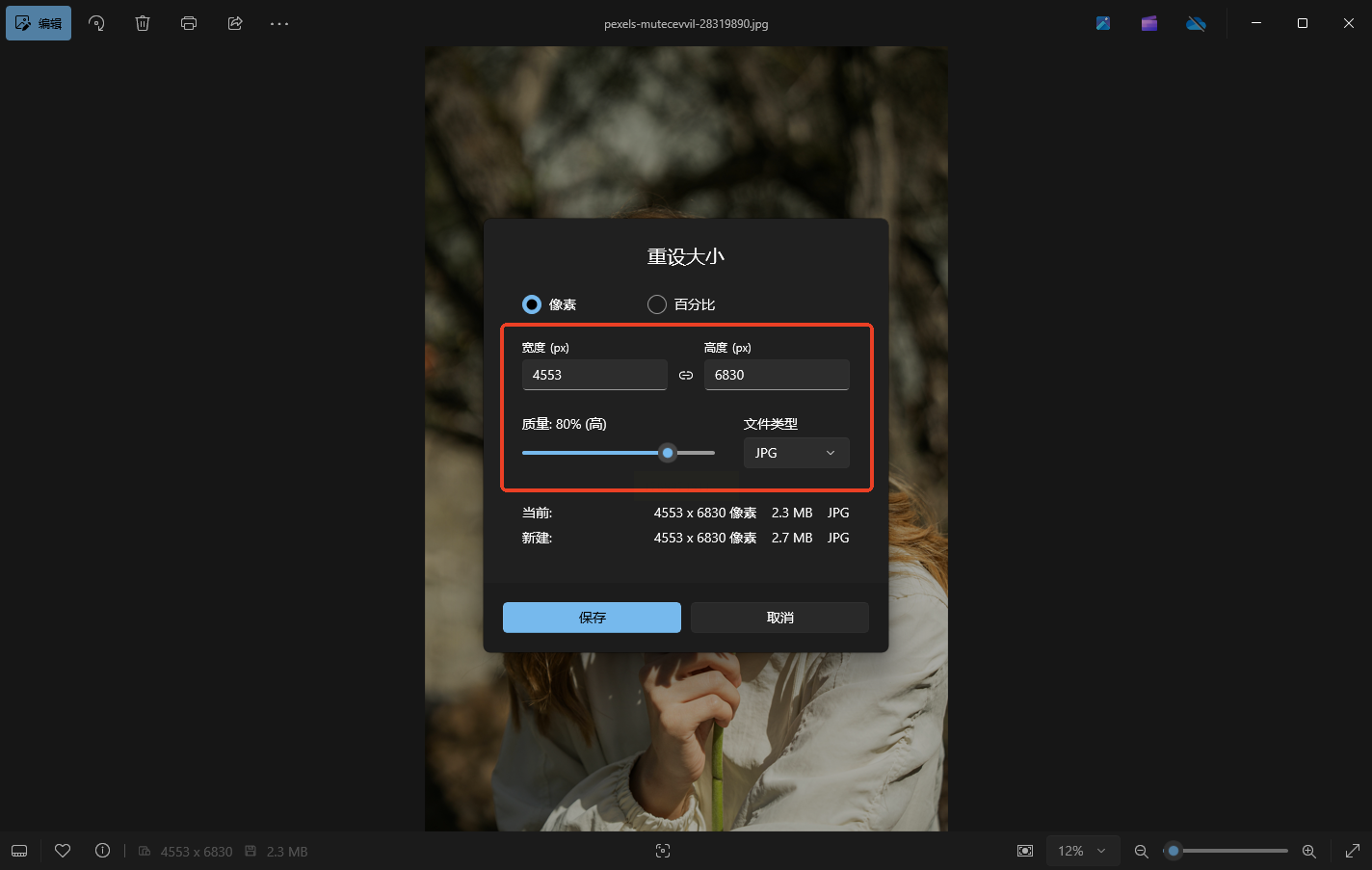Show file info icon in status bar
The image size is (1372, 870).
(x=102, y=851)
